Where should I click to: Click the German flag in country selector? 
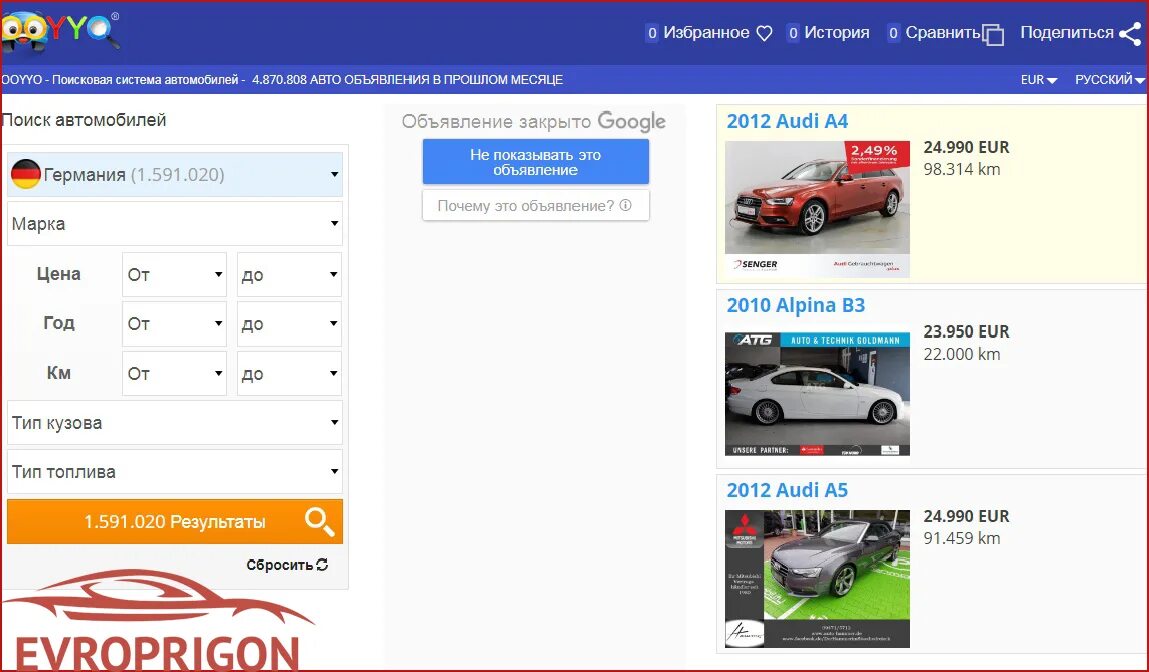26,174
